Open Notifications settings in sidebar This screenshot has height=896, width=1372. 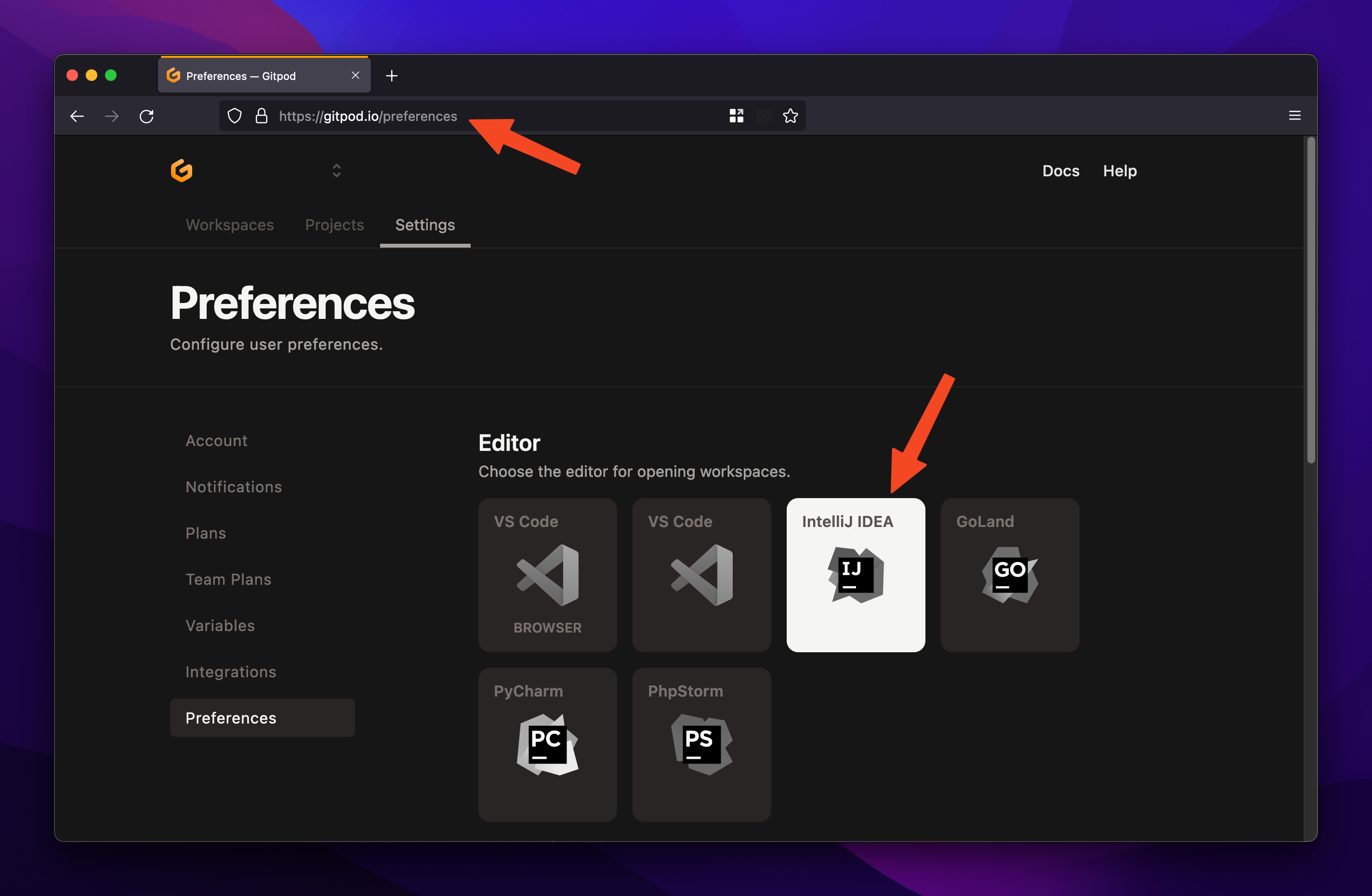pyautogui.click(x=234, y=487)
